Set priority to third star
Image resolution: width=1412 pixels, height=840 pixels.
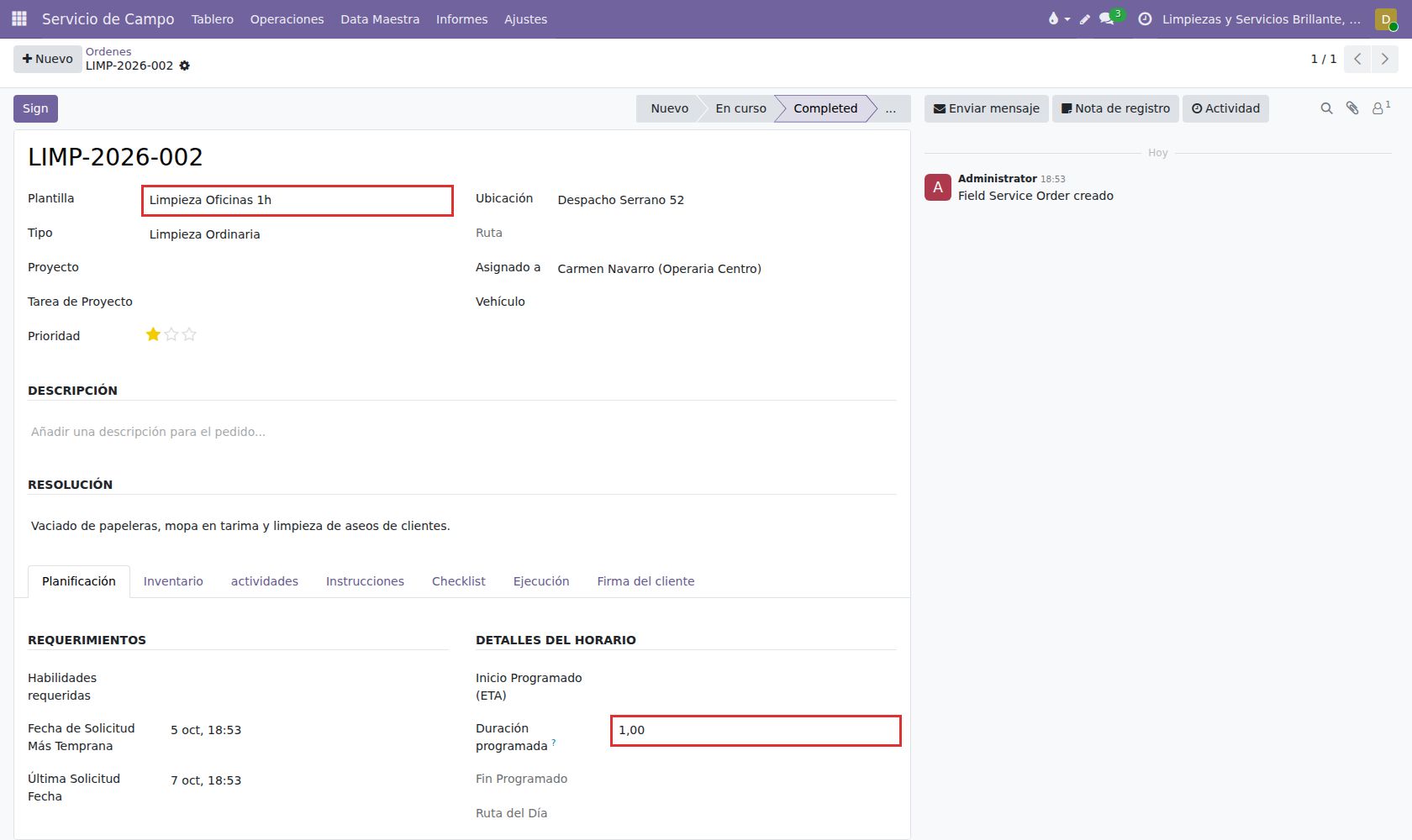189,334
